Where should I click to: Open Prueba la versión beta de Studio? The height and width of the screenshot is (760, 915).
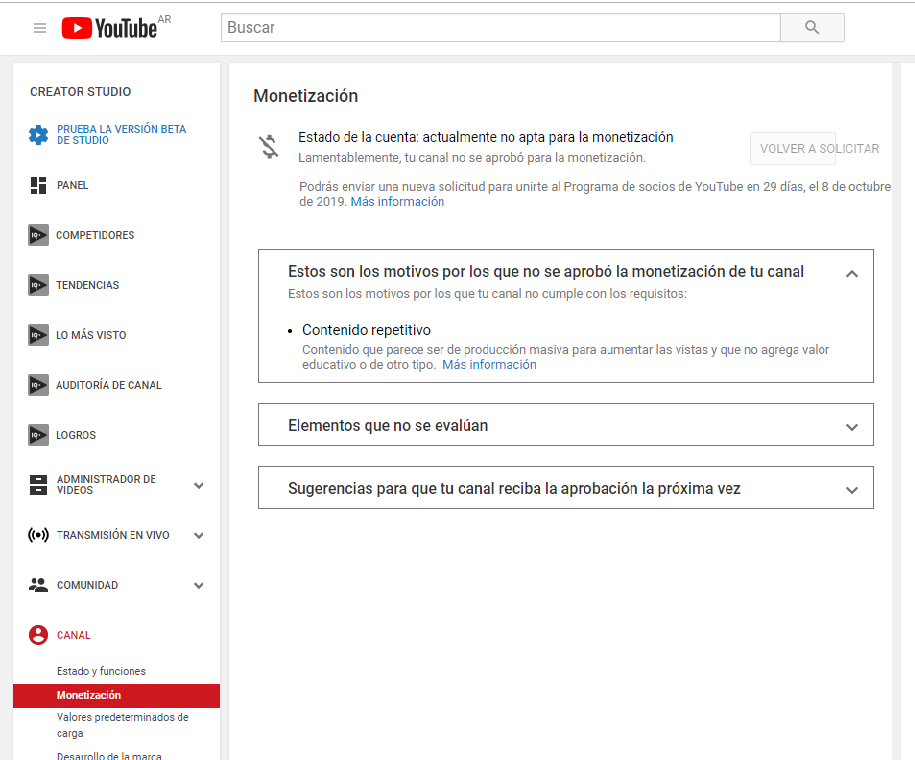[x=121, y=134]
